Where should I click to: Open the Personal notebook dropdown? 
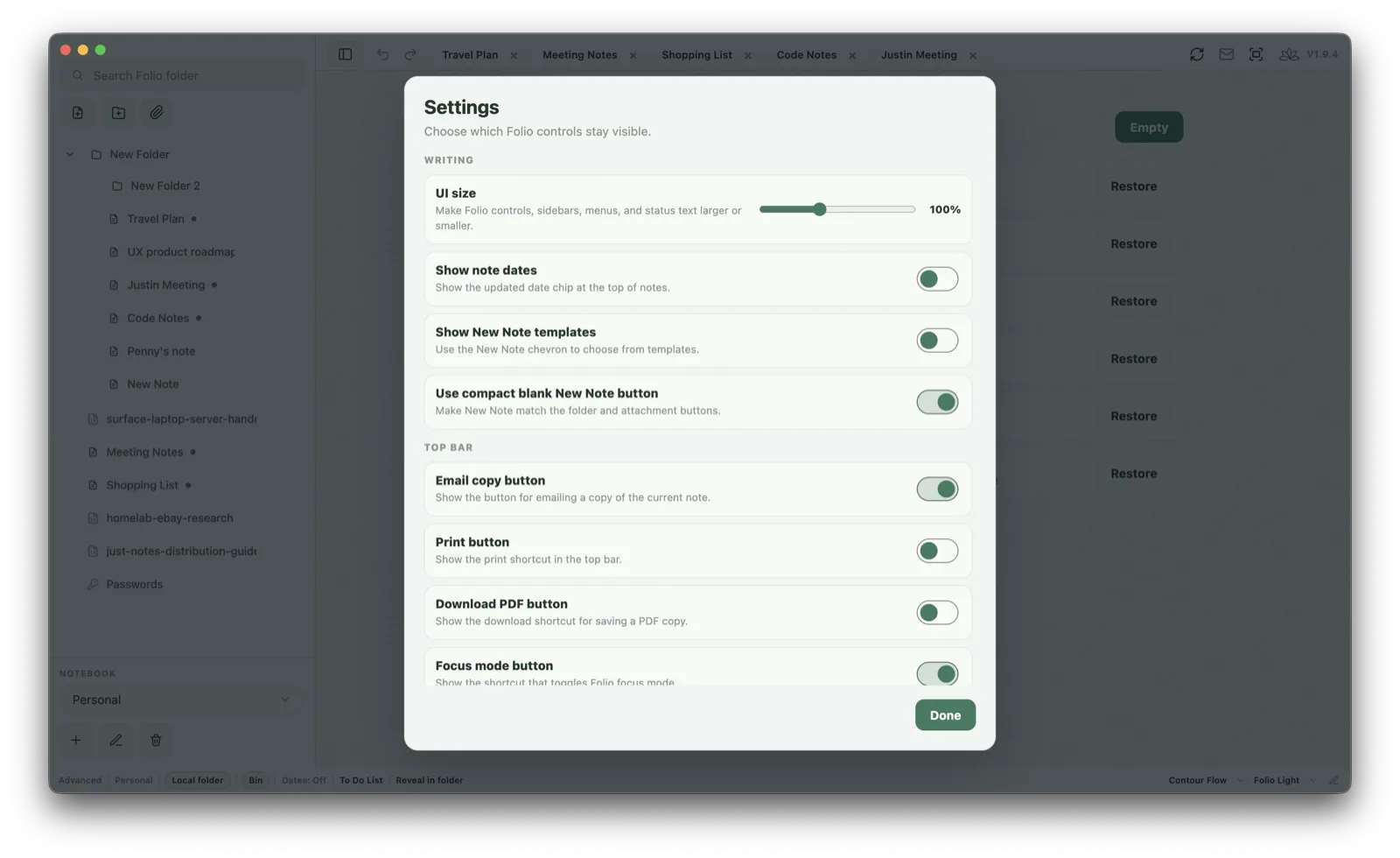point(180,700)
